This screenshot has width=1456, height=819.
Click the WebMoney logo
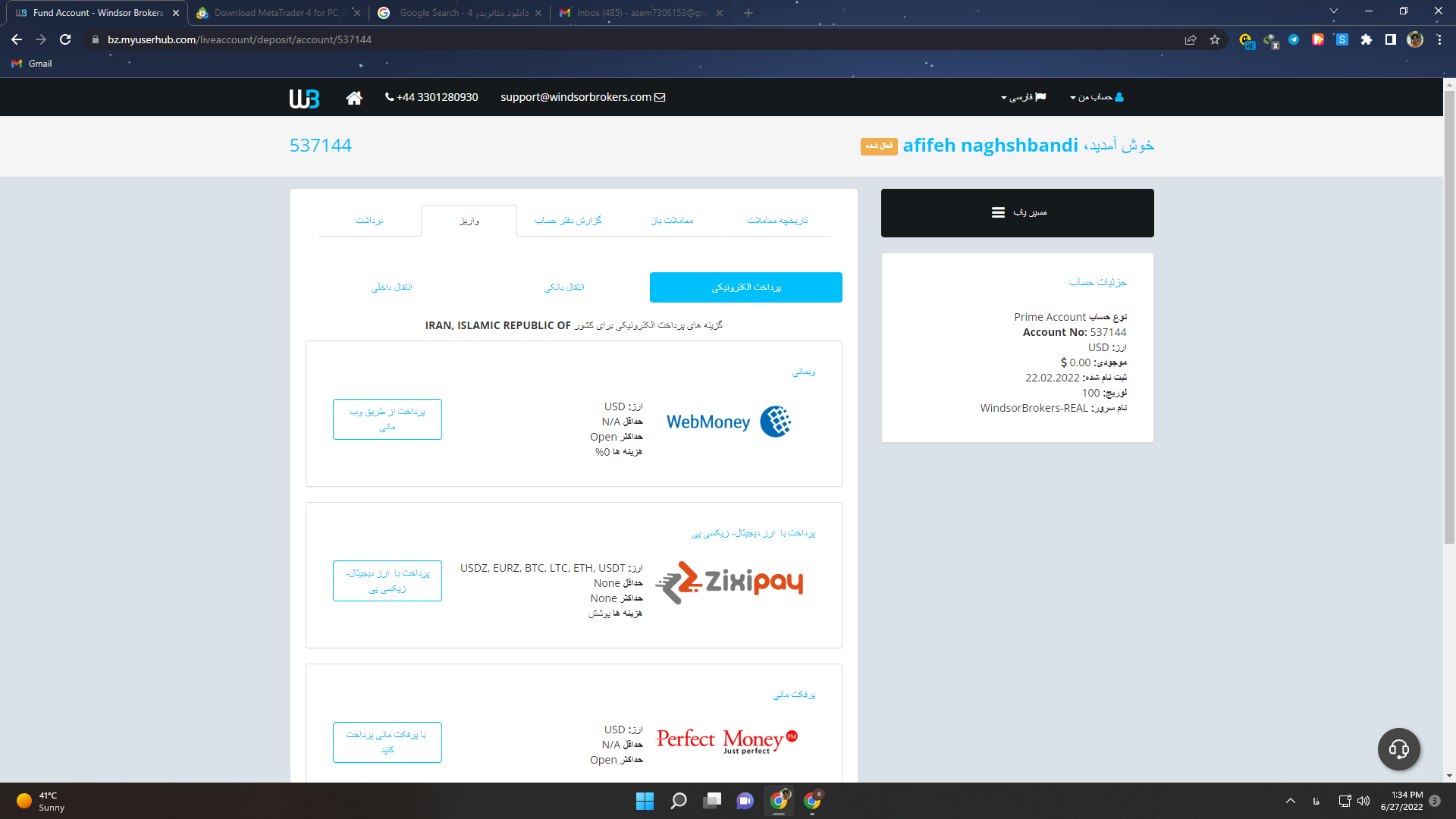[x=729, y=422]
